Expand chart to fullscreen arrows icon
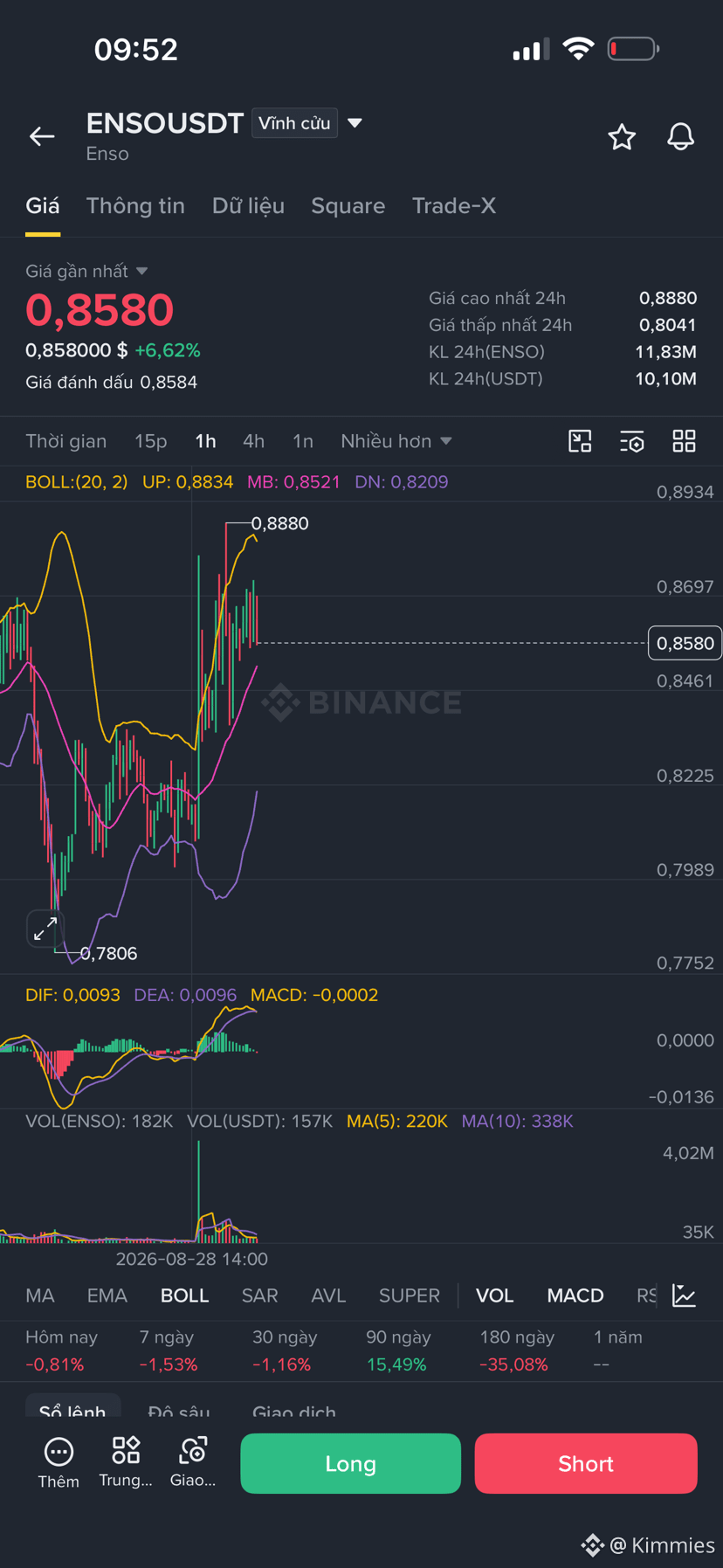The image size is (723, 1568). (45, 929)
